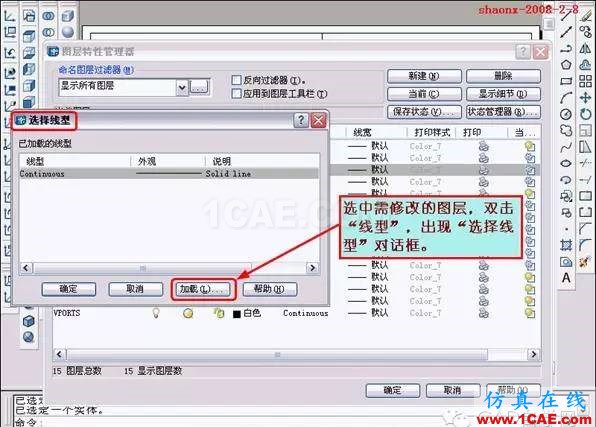Open the 状态管理器 (S) button
This screenshot has height=427, width=596.
pos(503,112)
